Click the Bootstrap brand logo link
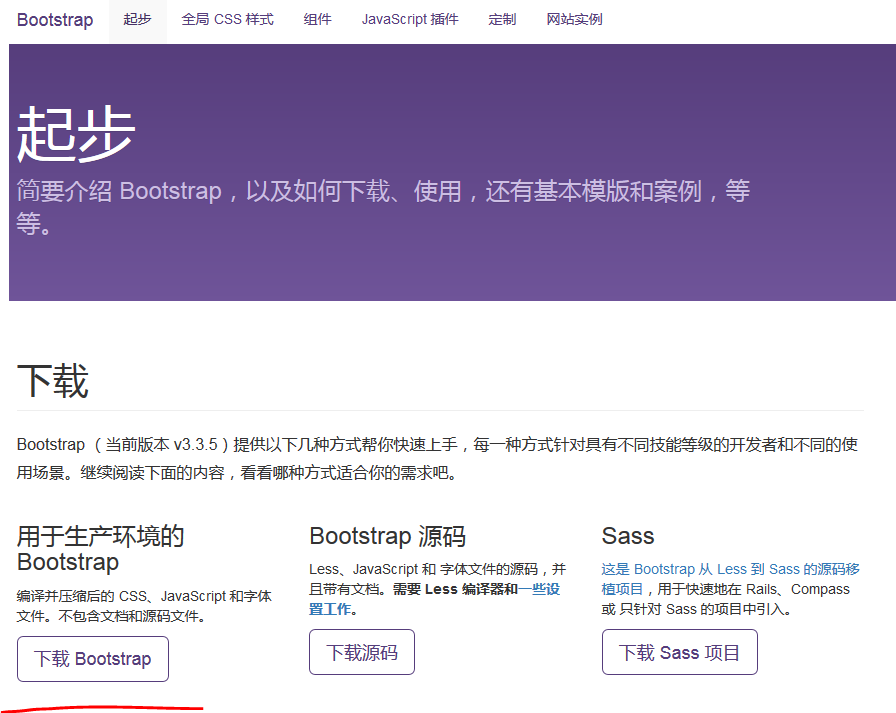Image resolution: width=896 pixels, height=713 pixels. pos(55,19)
